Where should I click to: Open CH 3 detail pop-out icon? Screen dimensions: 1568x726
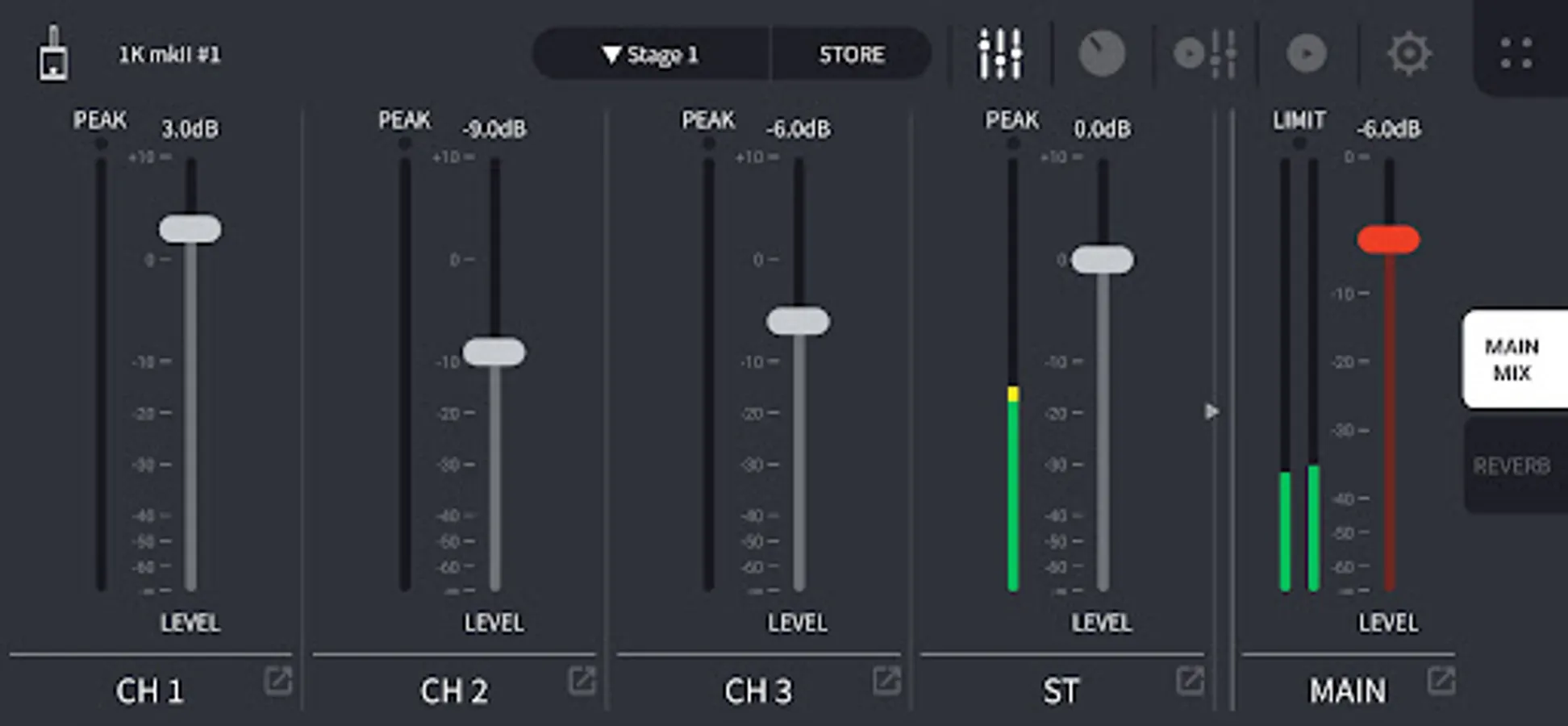[886, 681]
